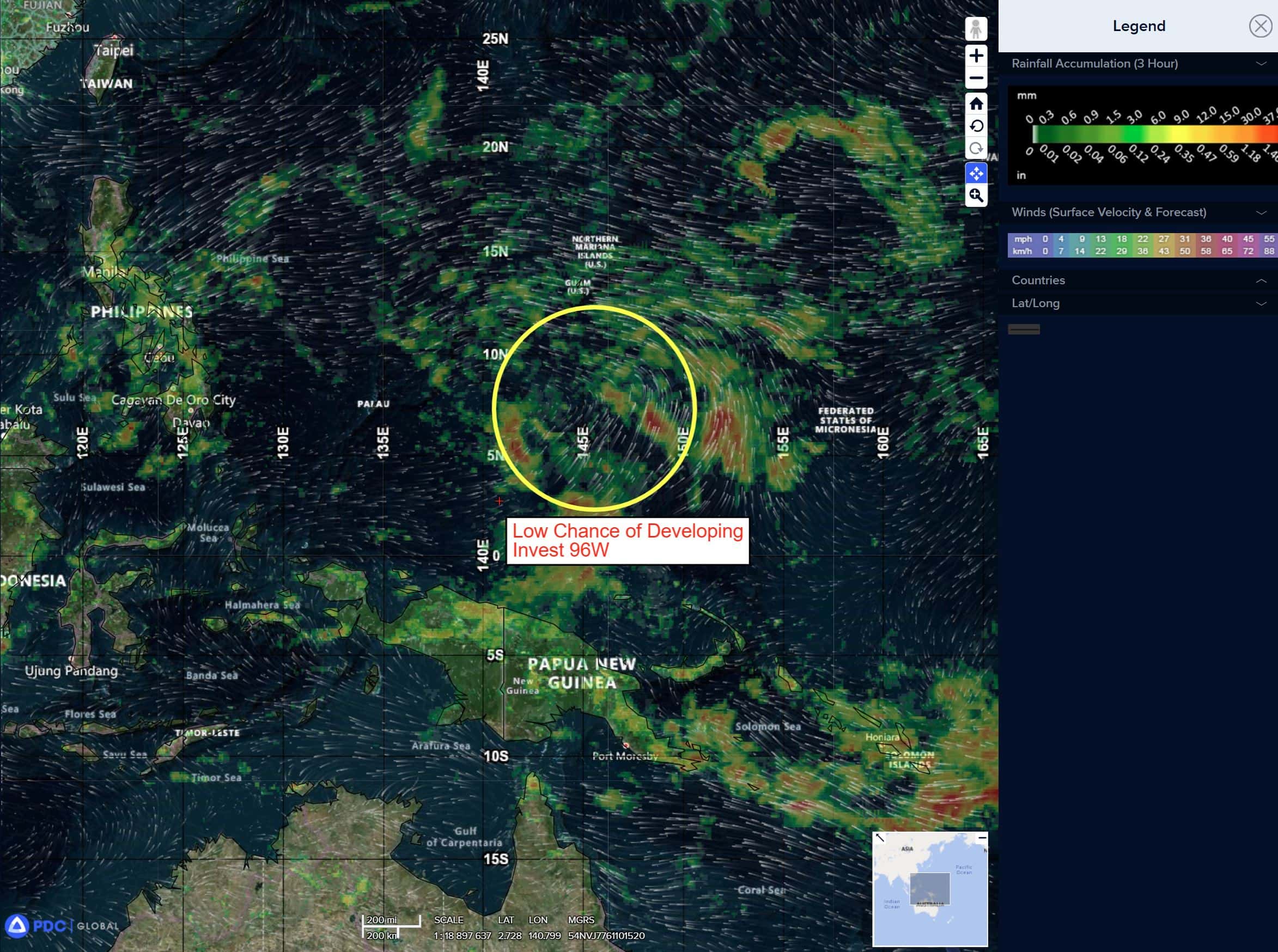This screenshot has width=1278, height=952.
Task: Toggle the pan arrows tool
Action: pos(975,173)
